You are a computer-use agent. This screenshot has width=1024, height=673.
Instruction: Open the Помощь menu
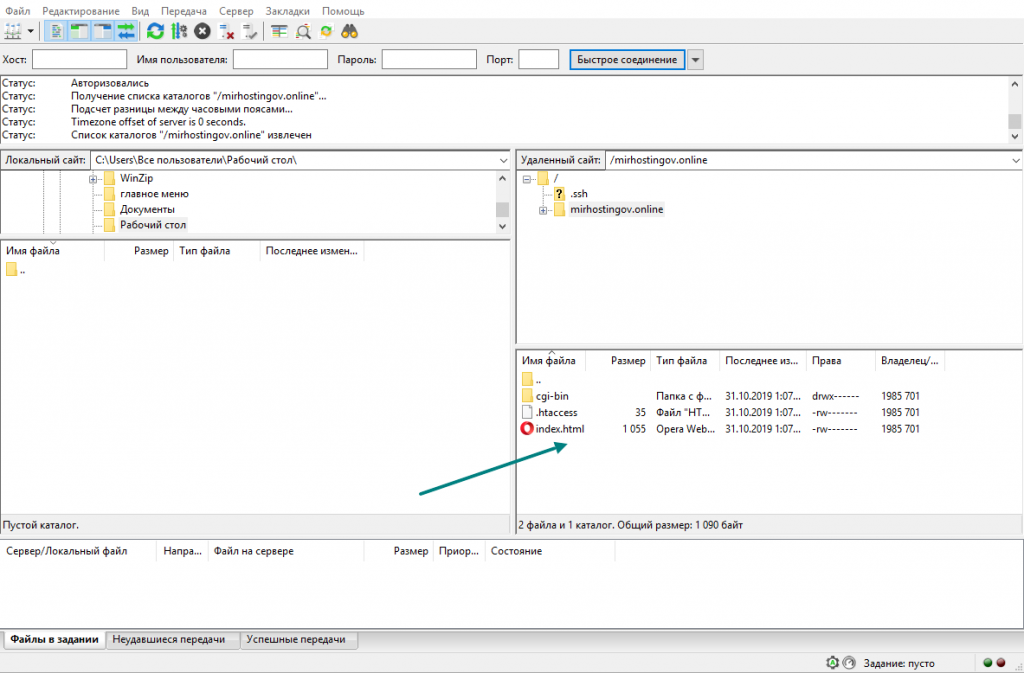(343, 10)
